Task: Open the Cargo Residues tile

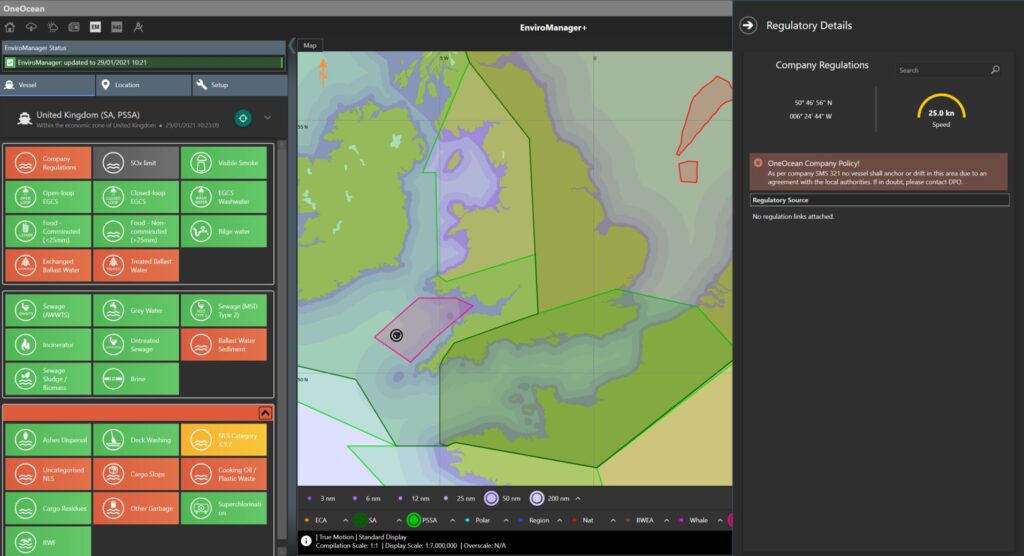Action: click(48, 508)
